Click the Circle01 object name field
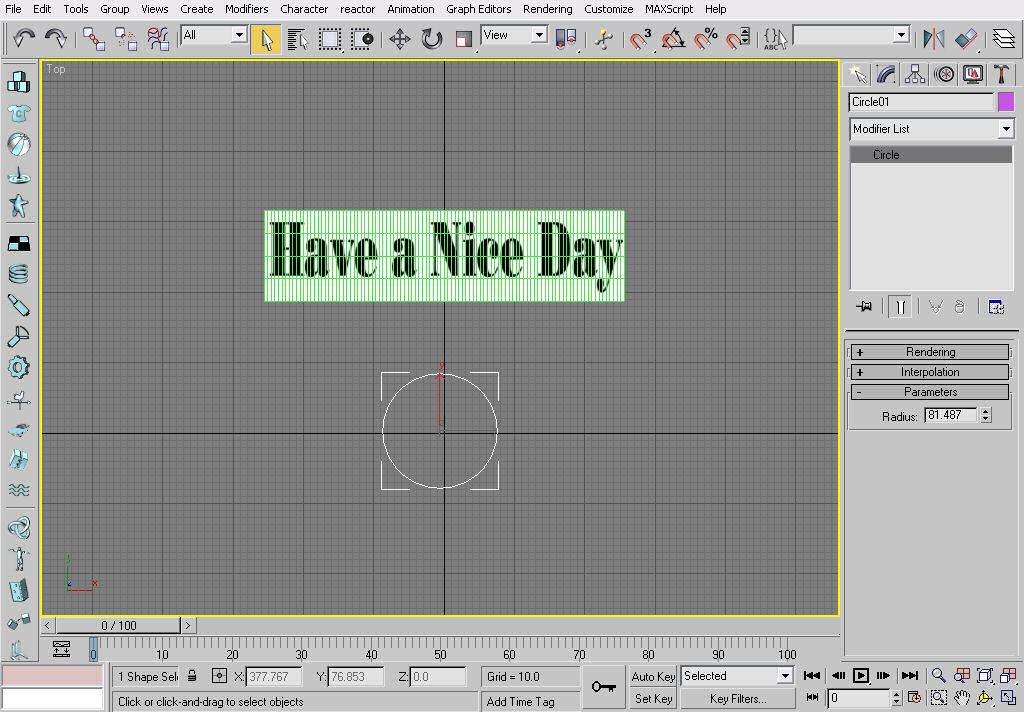Screen dimensions: 1024x712 921,102
